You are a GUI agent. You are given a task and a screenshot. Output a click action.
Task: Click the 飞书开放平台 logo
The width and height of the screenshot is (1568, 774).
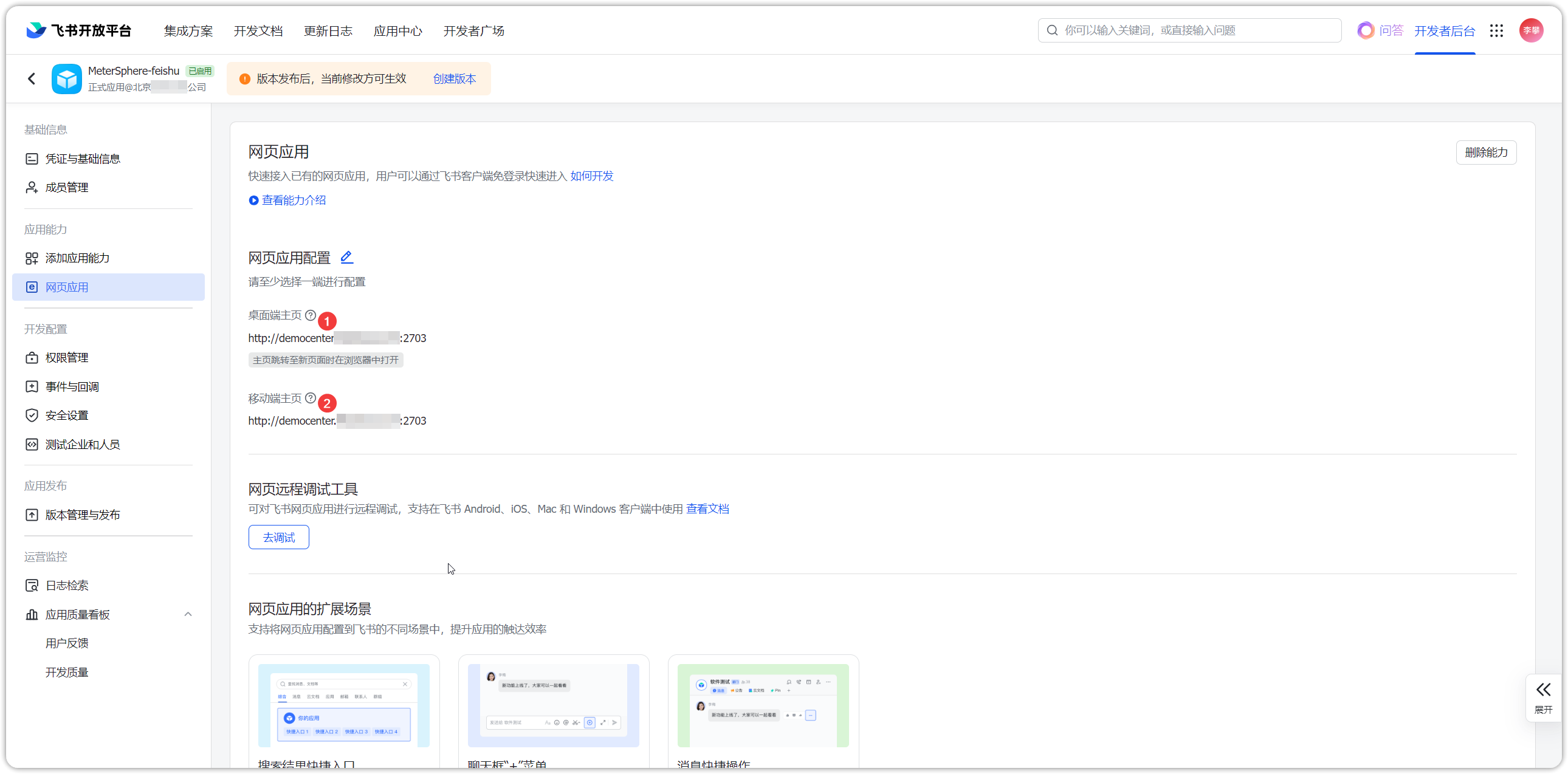[x=78, y=30]
